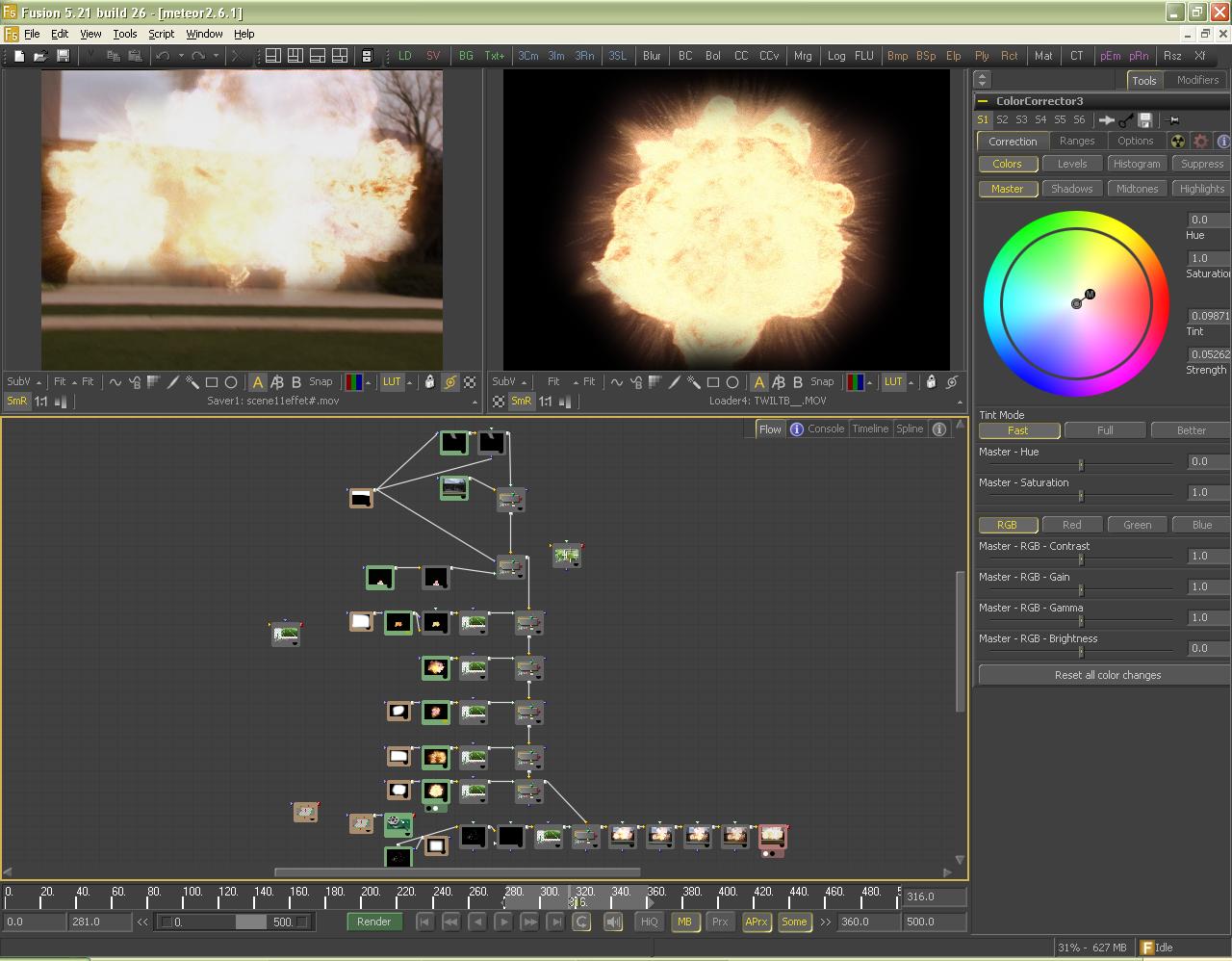This screenshot has height=961, width=1232.
Task: Click the lock icon in right viewer toolbar
Action: pyautogui.click(x=931, y=382)
